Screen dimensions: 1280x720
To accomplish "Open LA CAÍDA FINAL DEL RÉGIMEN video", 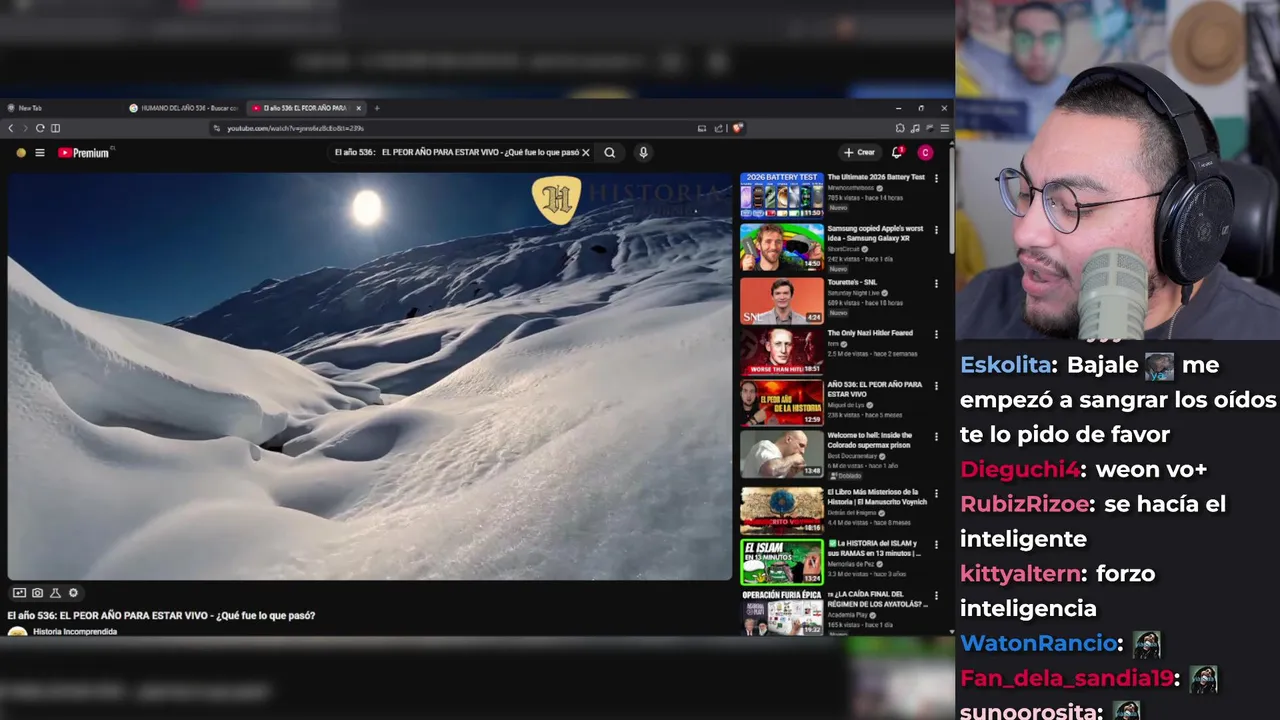I will [782, 612].
